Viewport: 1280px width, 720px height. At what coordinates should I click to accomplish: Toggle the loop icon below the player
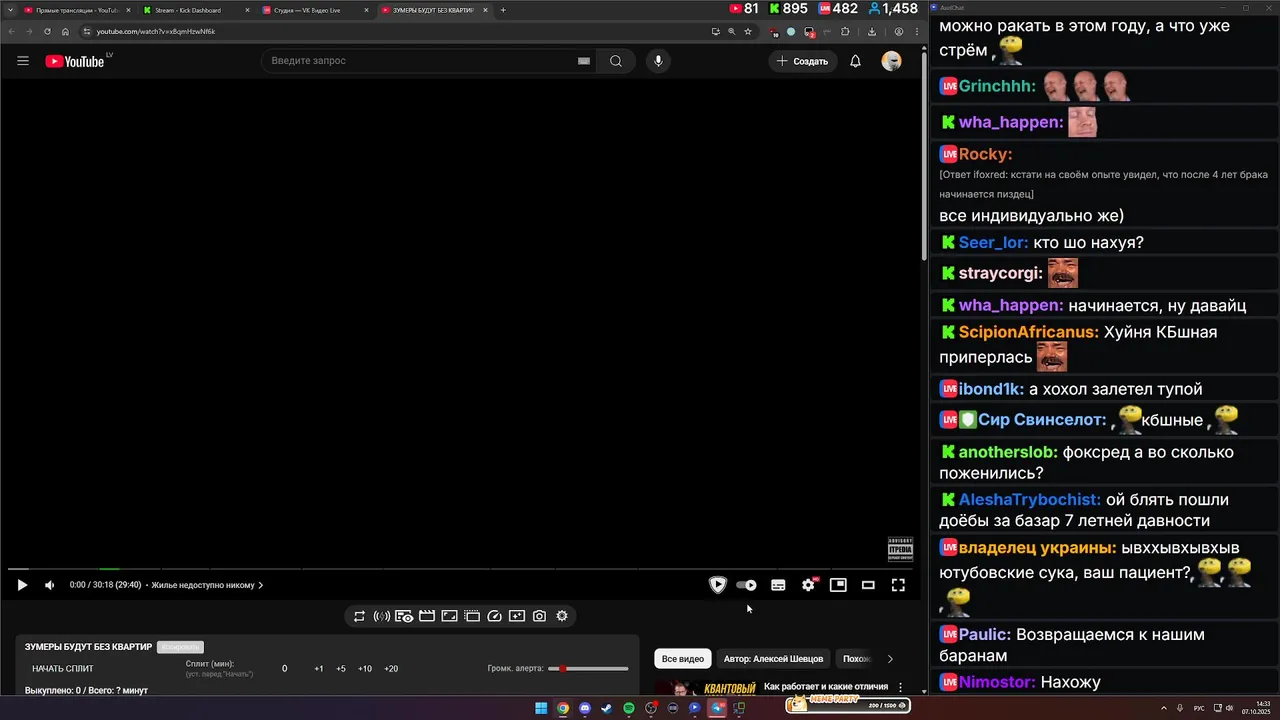click(359, 616)
